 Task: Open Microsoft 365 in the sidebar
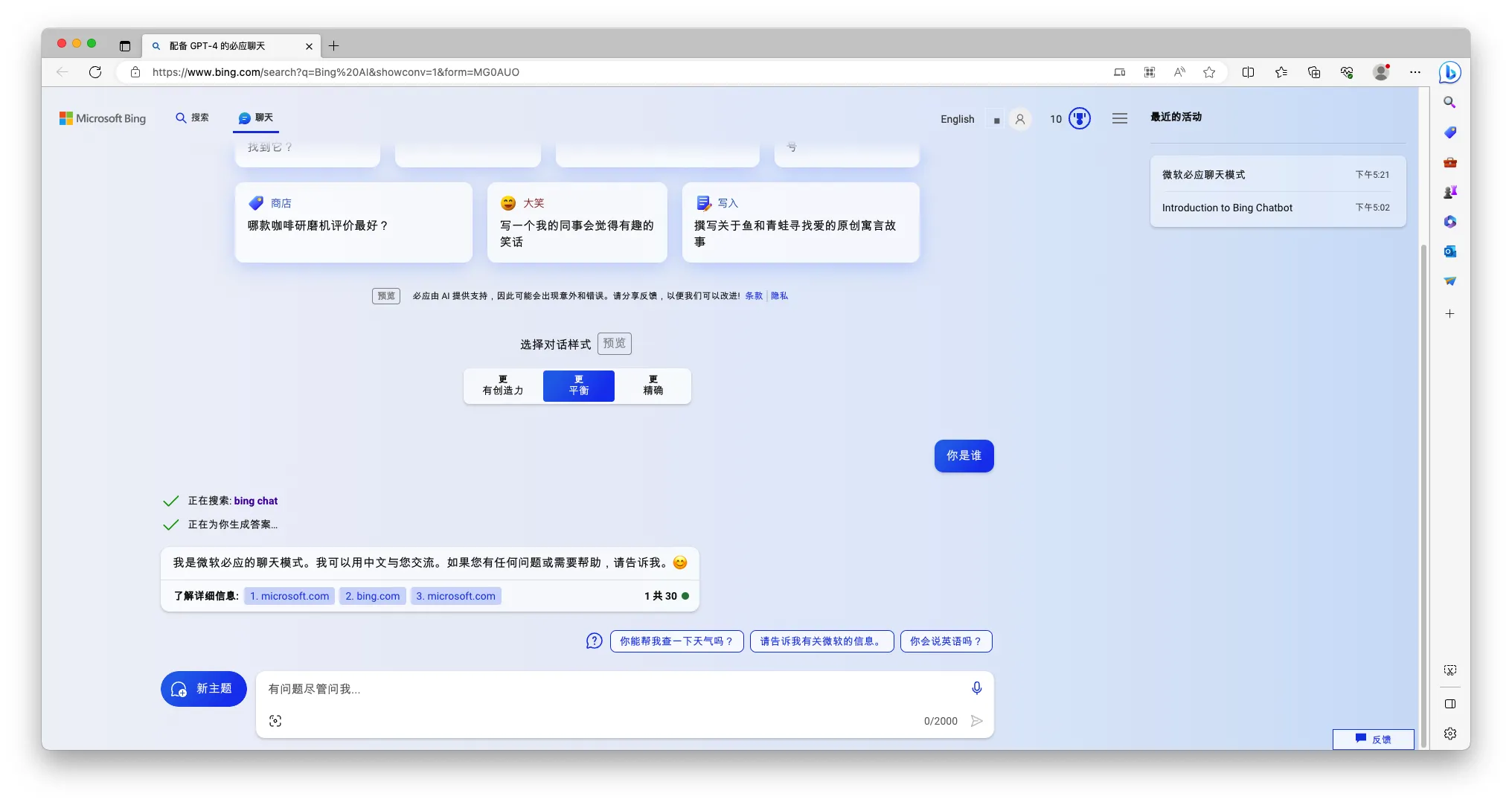click(x=1449, y=222)
